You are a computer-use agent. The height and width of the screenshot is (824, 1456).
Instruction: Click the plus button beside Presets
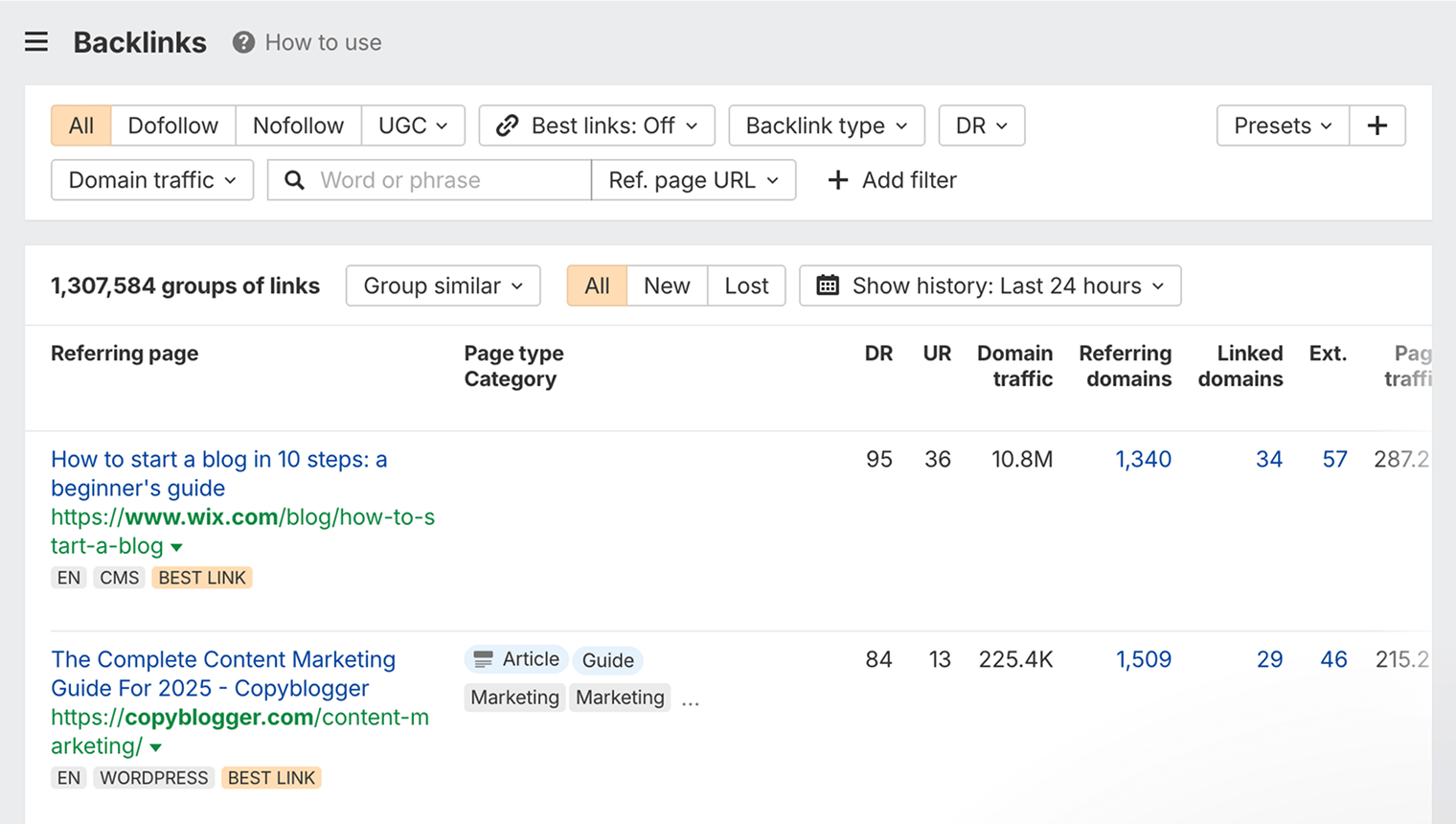point(1377,125)
